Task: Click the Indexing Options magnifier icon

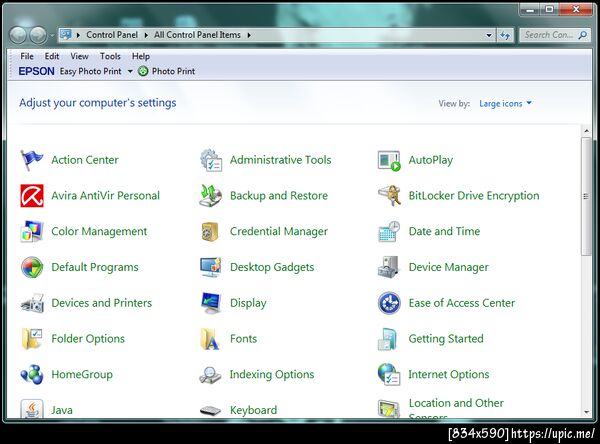Action: click(210, 375)
